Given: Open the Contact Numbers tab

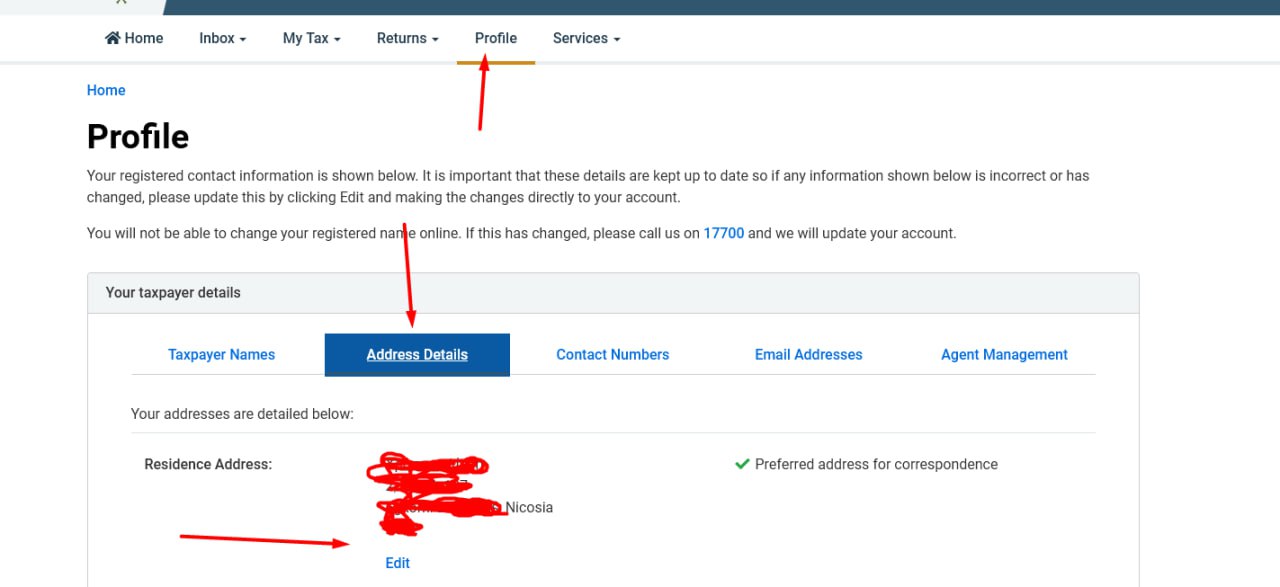Looking at the screenshot, I should point(612,354).
